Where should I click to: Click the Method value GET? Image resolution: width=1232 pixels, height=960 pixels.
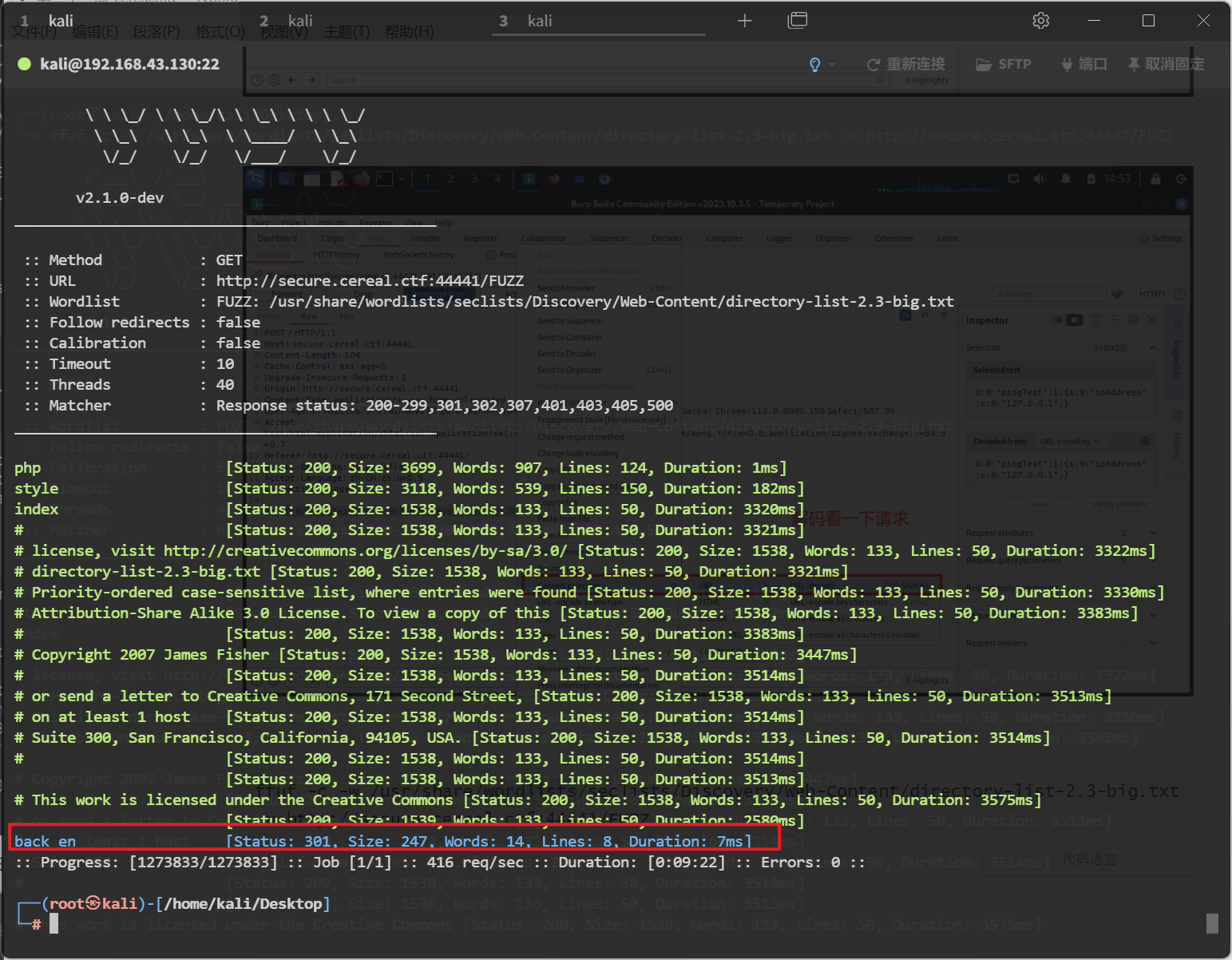point(229,260)
